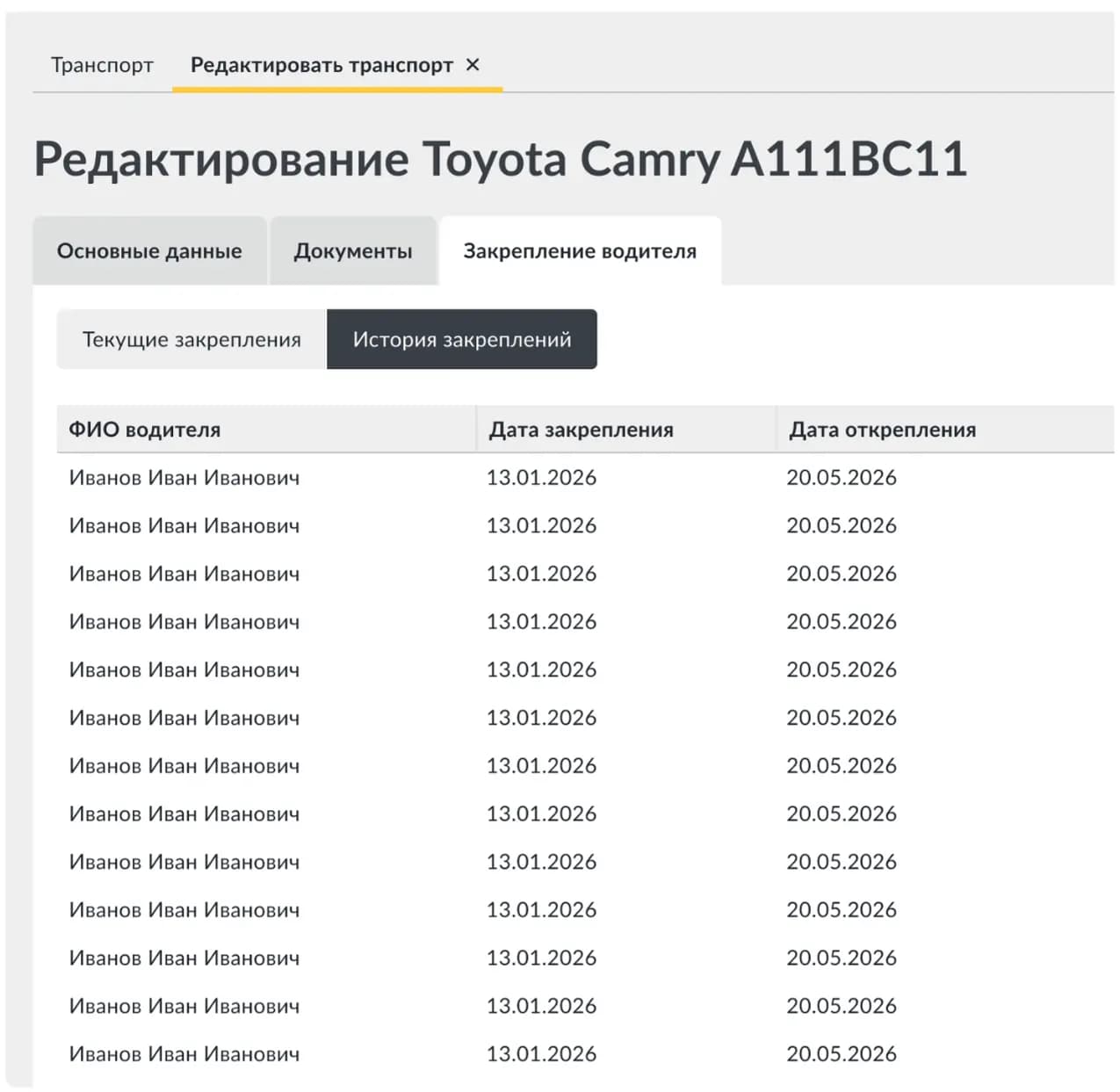Click 20.05.2026 in the last table row
1120x1092 pixels.
[x=842, y=1054]
